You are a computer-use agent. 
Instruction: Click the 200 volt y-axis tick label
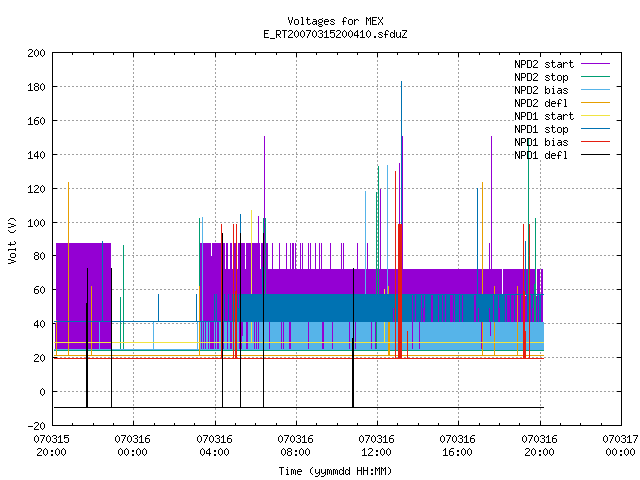[x=36, y=53]
